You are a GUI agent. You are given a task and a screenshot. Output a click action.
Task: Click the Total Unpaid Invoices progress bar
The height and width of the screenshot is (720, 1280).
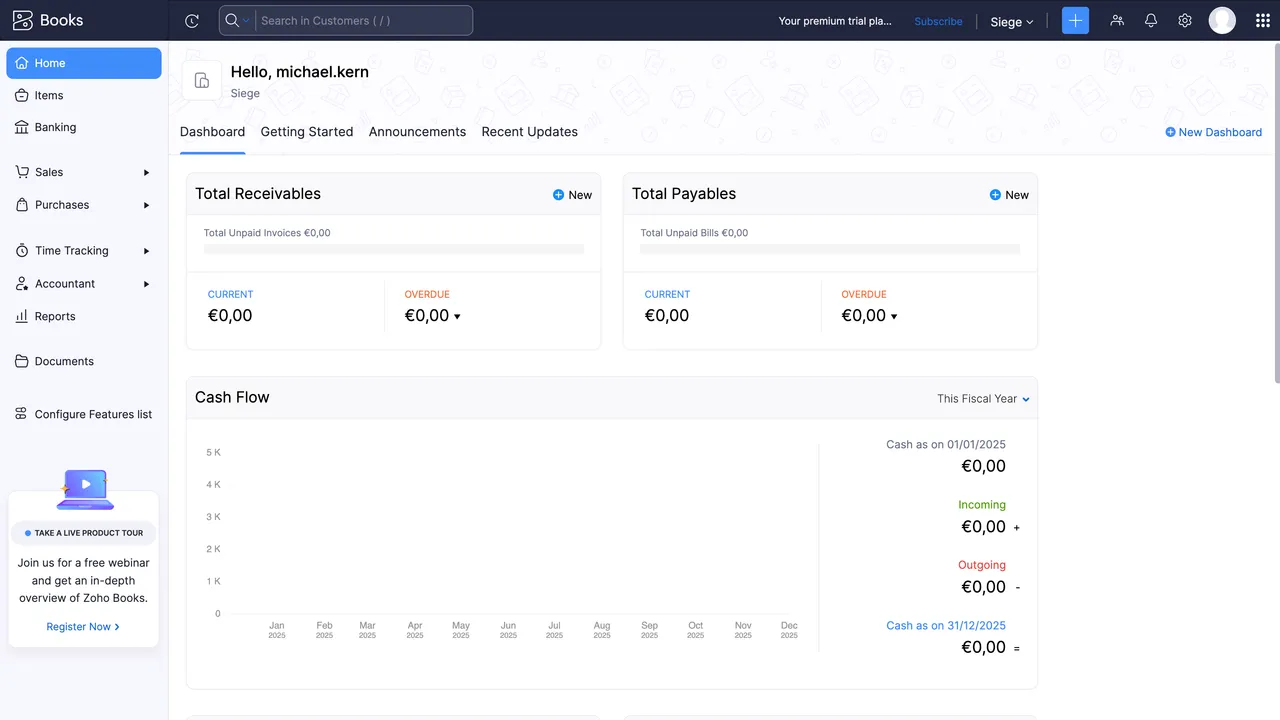point(394,249)
